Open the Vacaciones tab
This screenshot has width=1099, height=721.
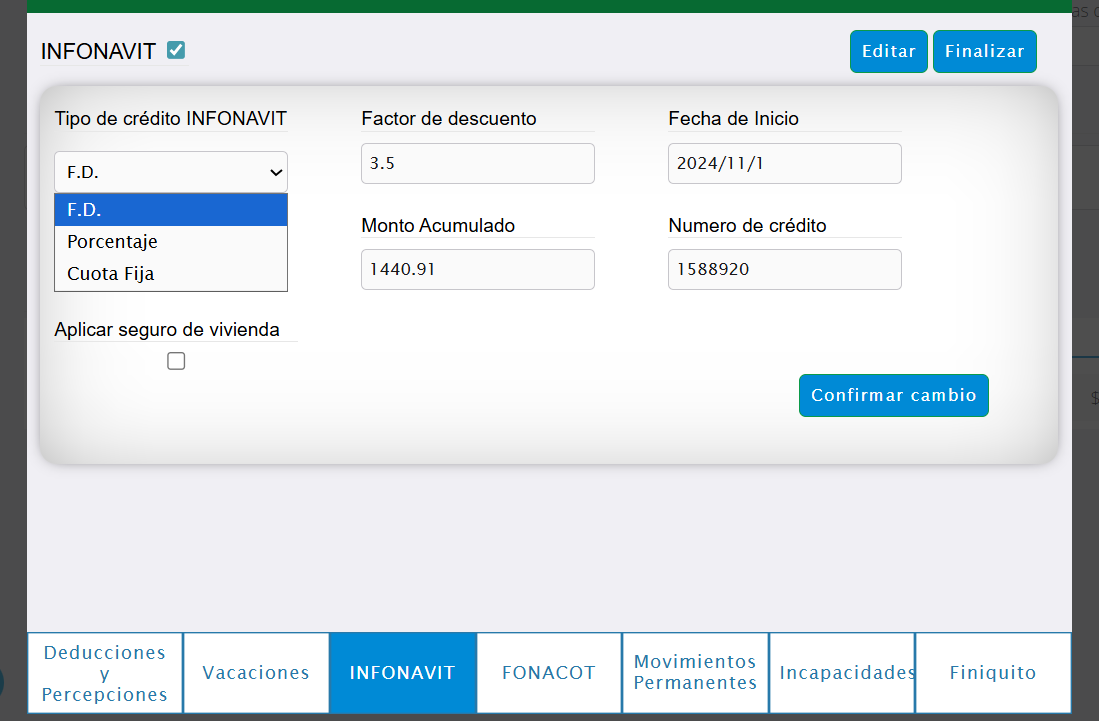click(x=256, y=673)
